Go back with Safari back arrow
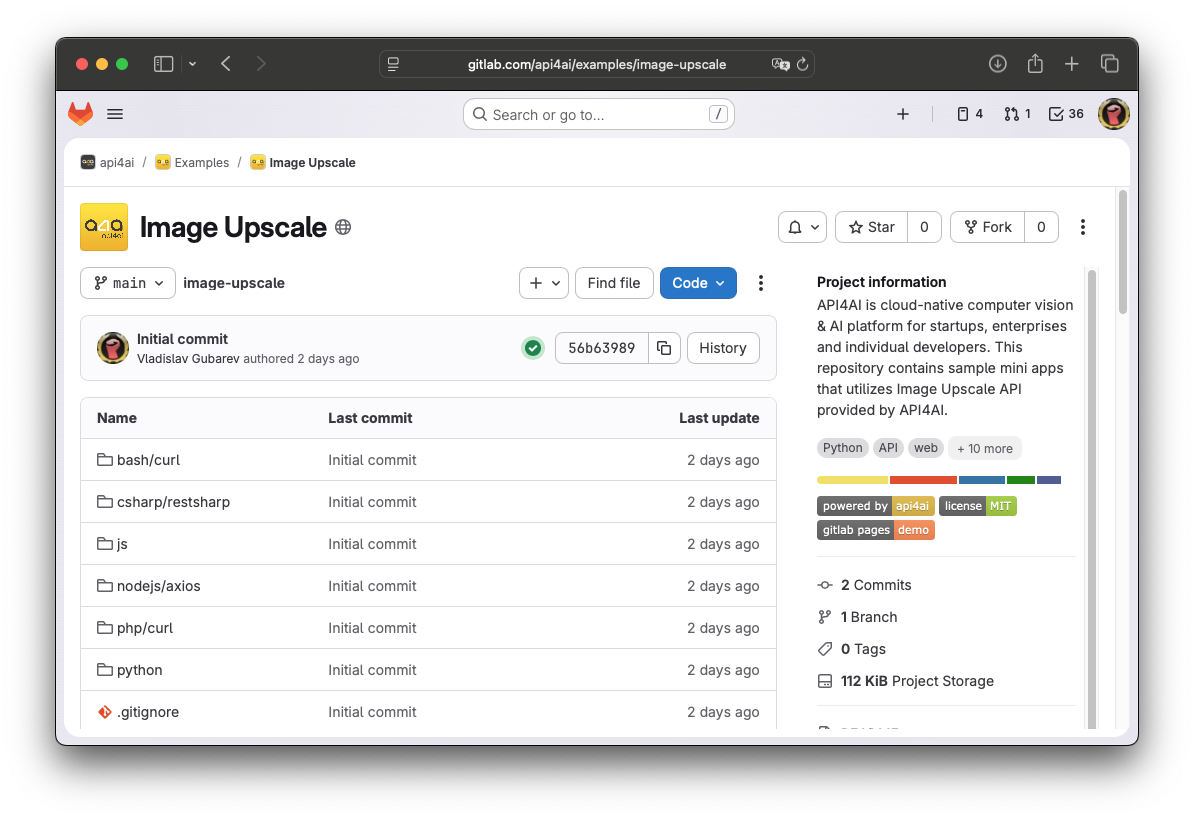The height and width of the screenshot is (819, 1194). click(x=226, y=64)
